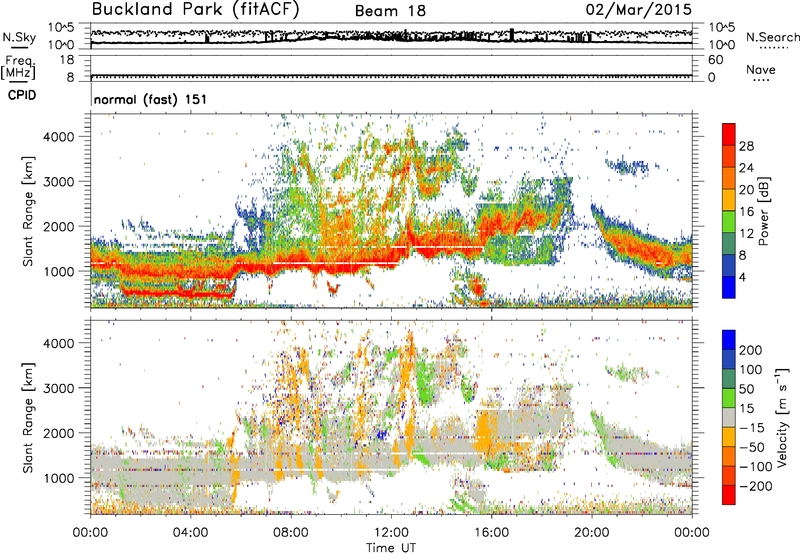This screenshot has width=800, height=554.
Task: Pick the top blue segment of the velocity colorbar
Action: tap(729, 340)
